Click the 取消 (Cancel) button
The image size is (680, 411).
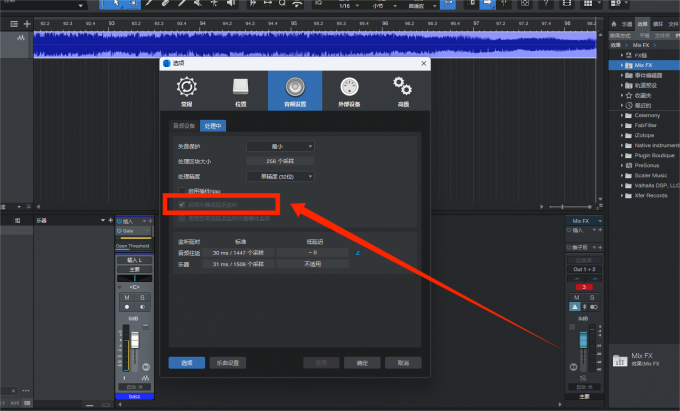[403, 363]
